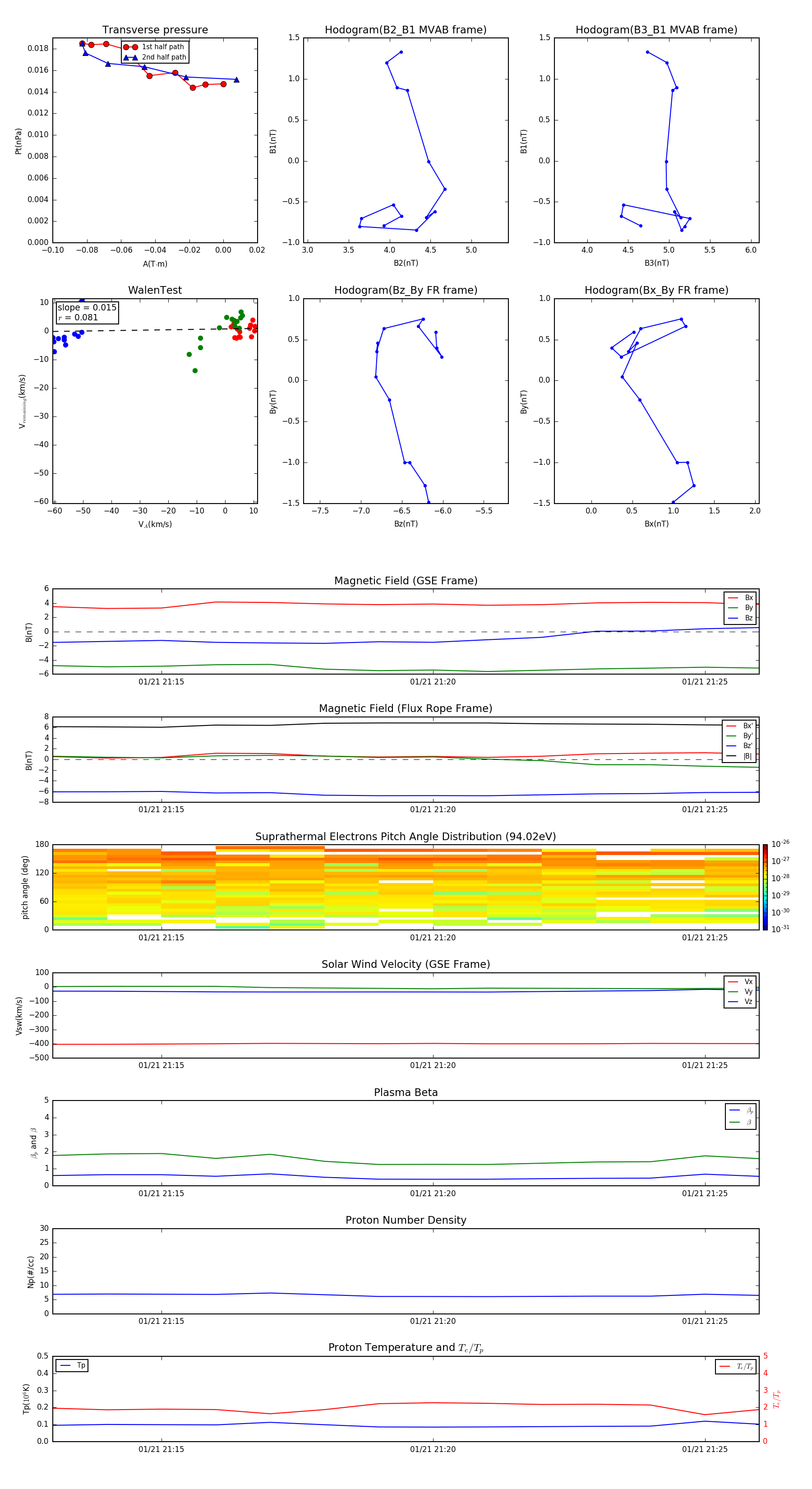The height and width of the screenshot is (1489, 812).
Task: Click the 'Np(#/cc)' y-axis label
Action: pyautogui.click(x=31, y=1272)
